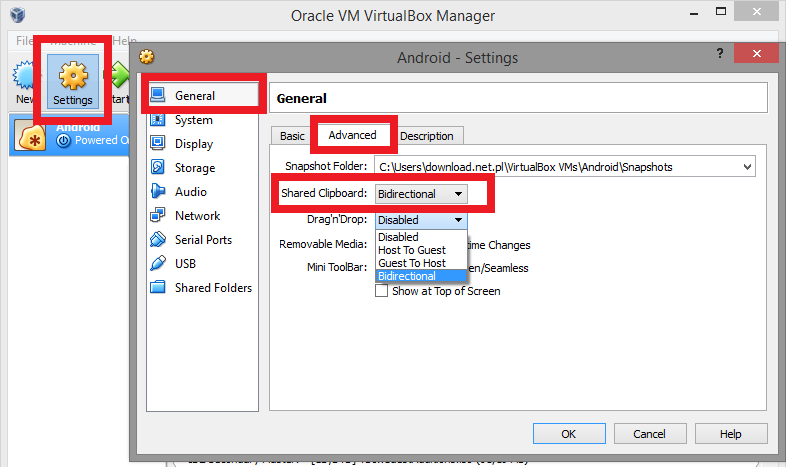Screen dimensions: 786x467
Task: Open the Help menu in VirtualBox Manager
Action: click(124, 40)
